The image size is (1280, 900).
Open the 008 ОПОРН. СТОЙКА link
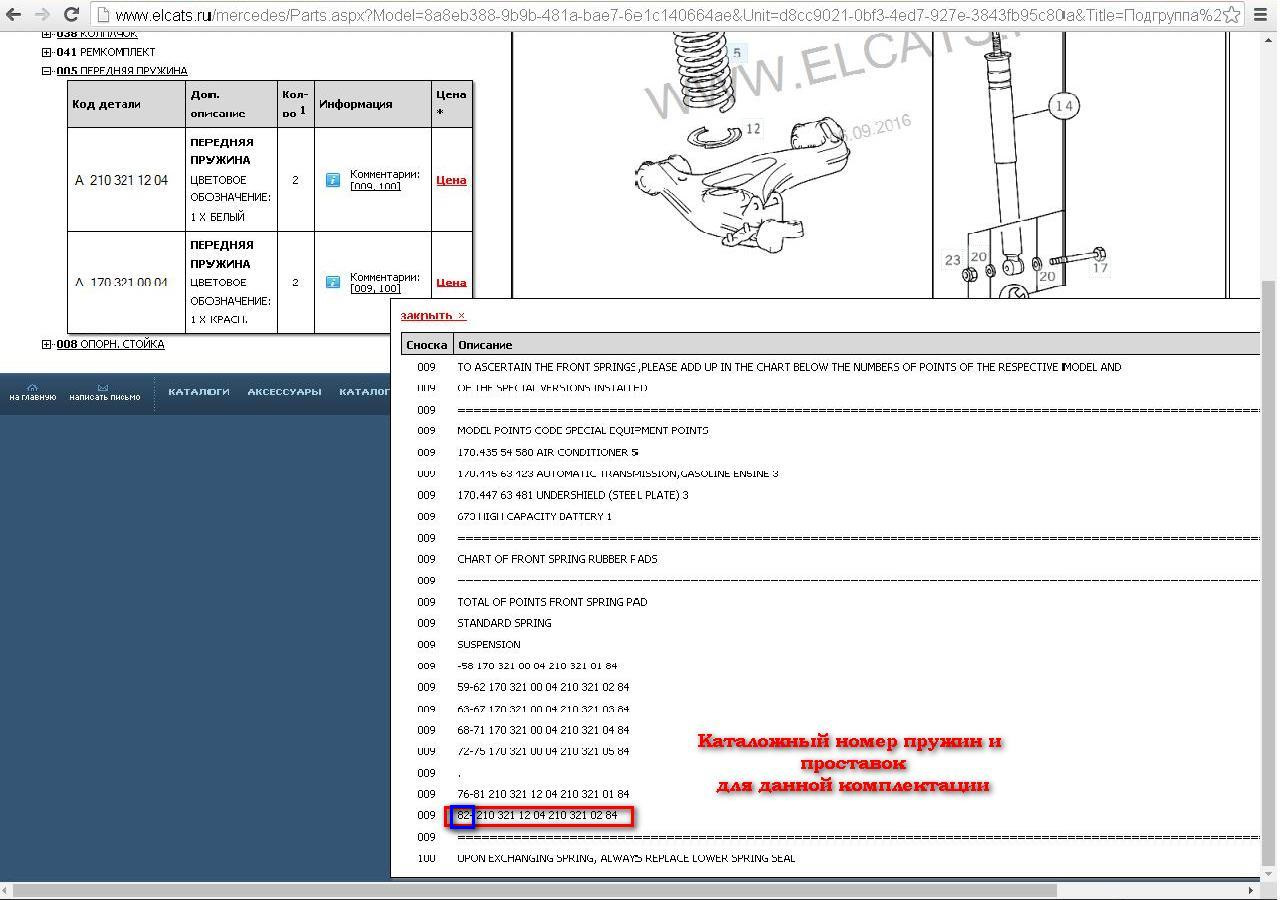pos(110,344)
